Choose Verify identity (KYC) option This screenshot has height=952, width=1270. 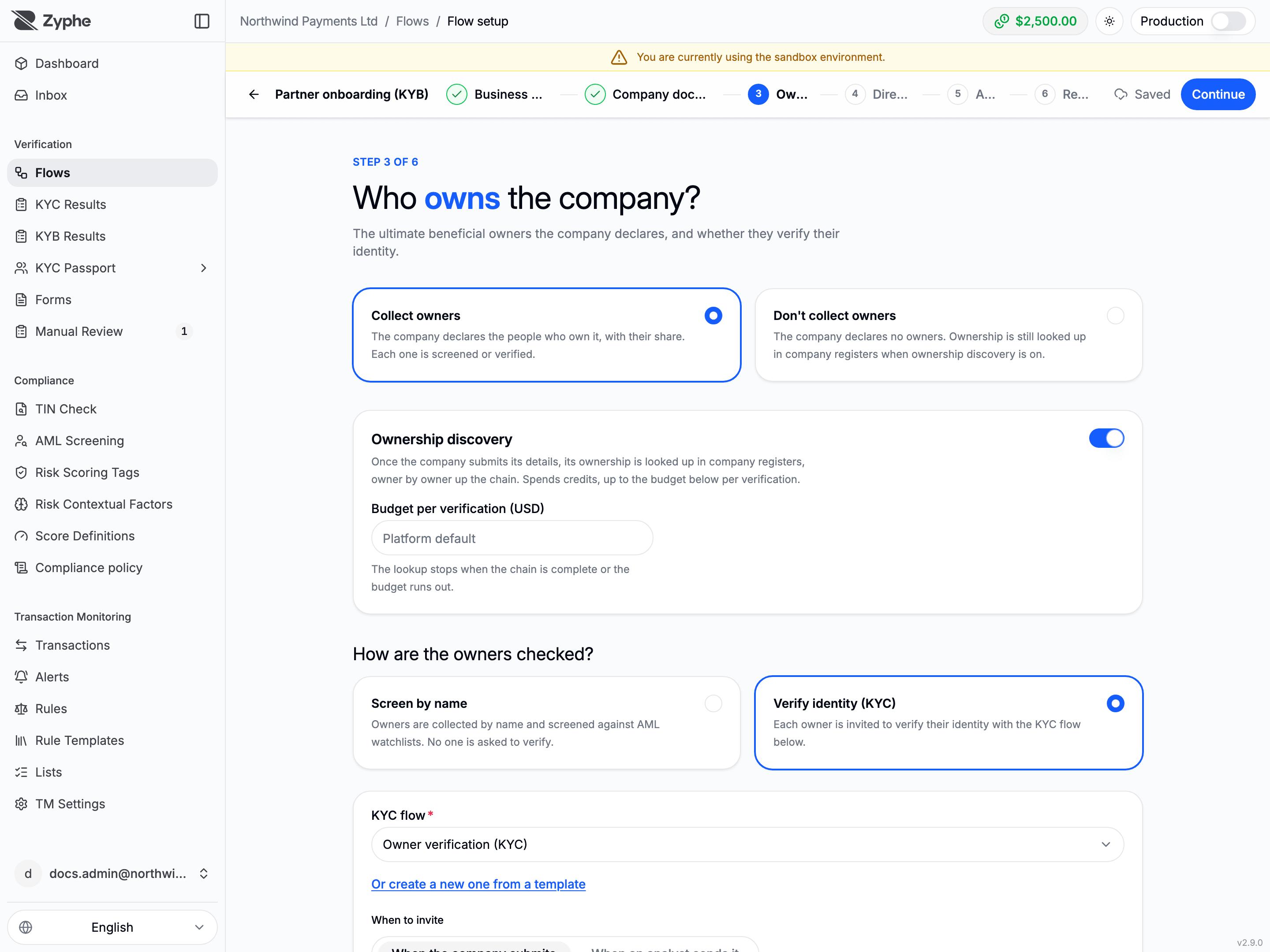pyautogui.click(x=949, y=723)
